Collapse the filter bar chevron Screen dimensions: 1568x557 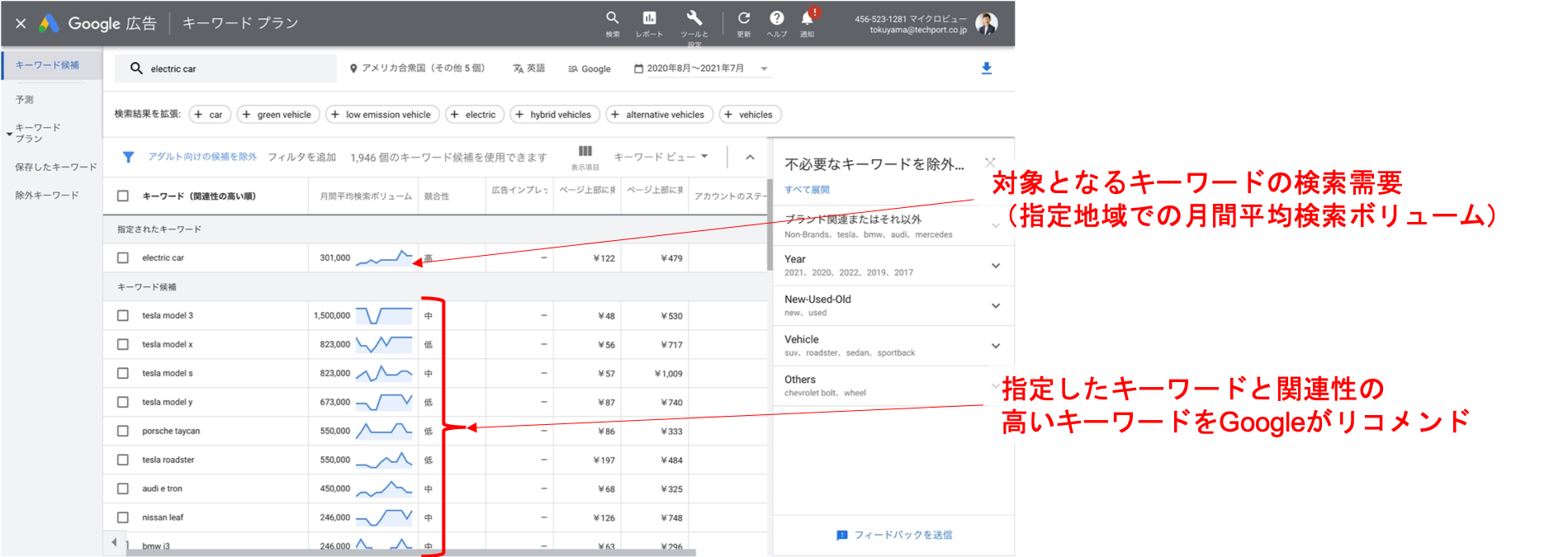click(750, 157)
